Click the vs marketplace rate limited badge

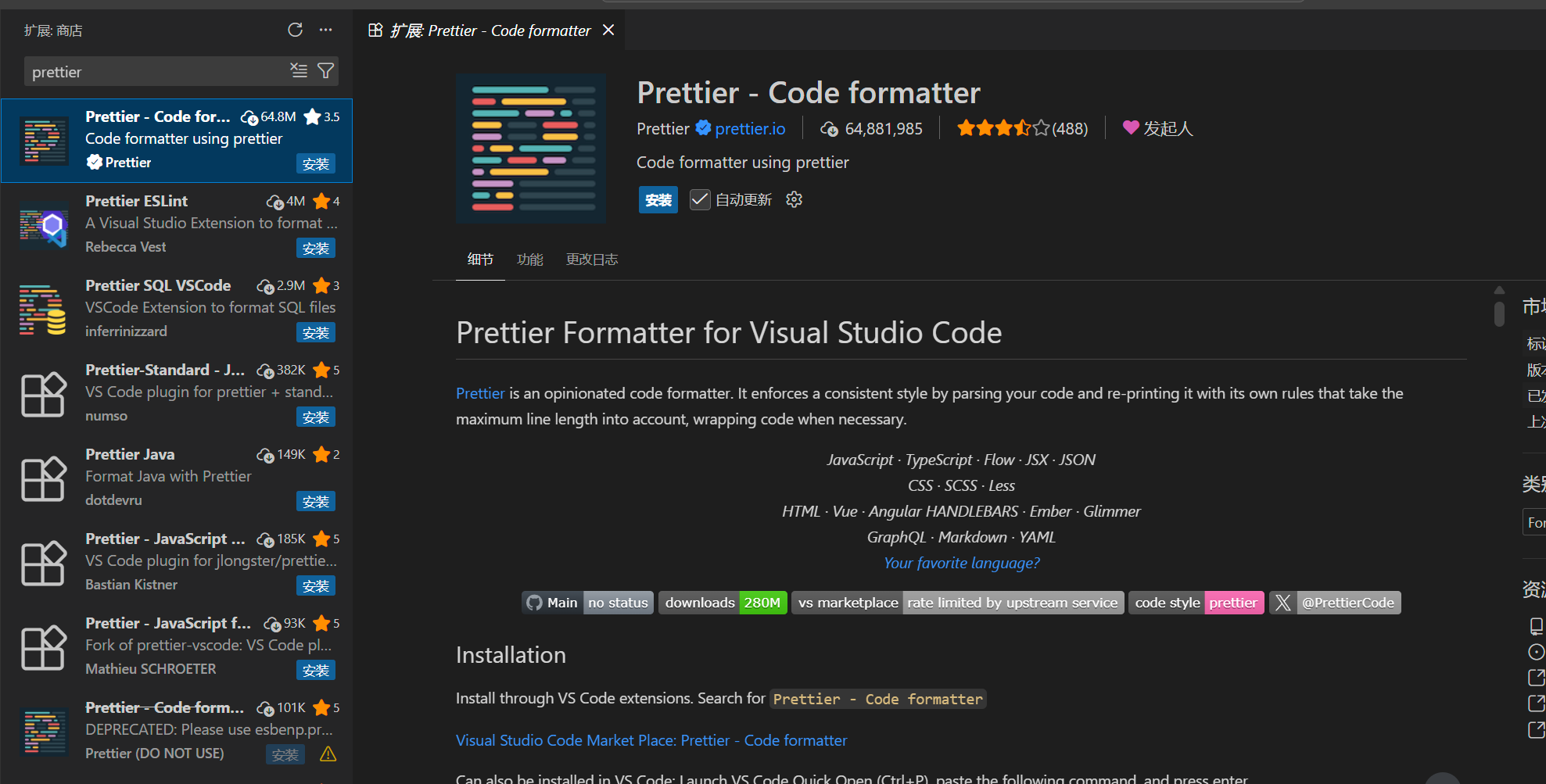958,603
